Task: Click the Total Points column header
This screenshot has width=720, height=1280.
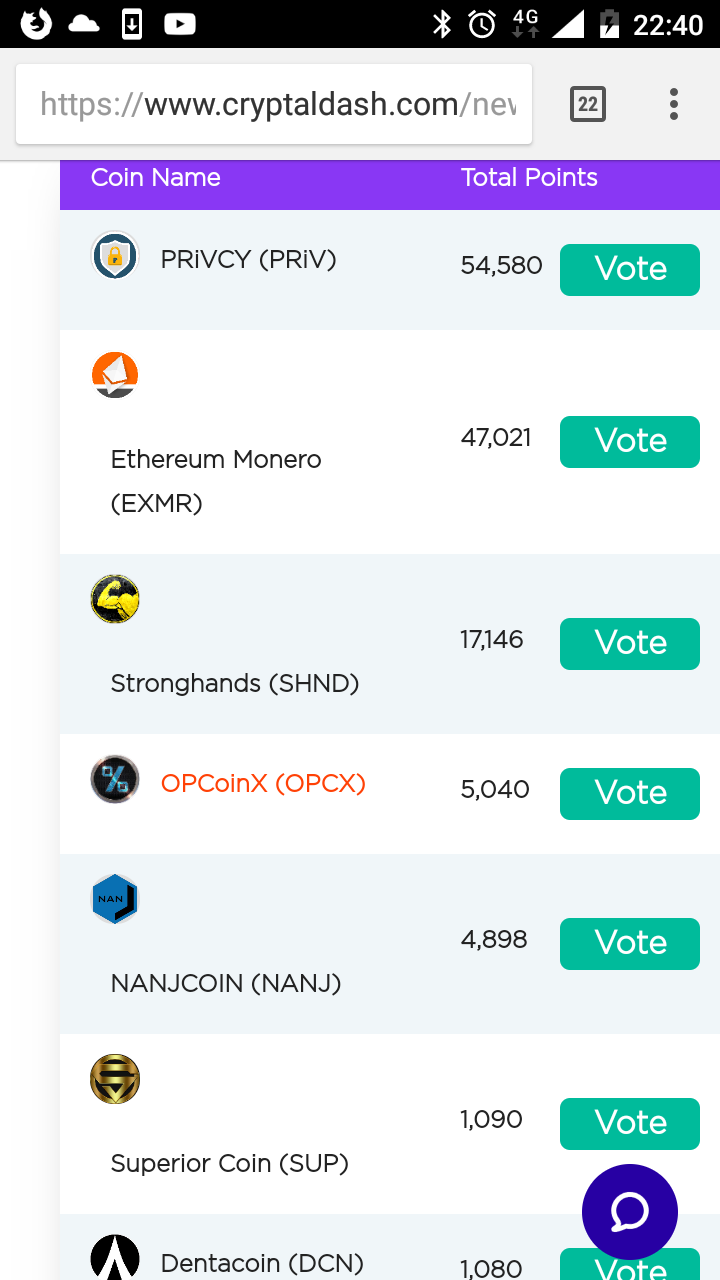Action: pyautogui.click(x=529, y=178)
